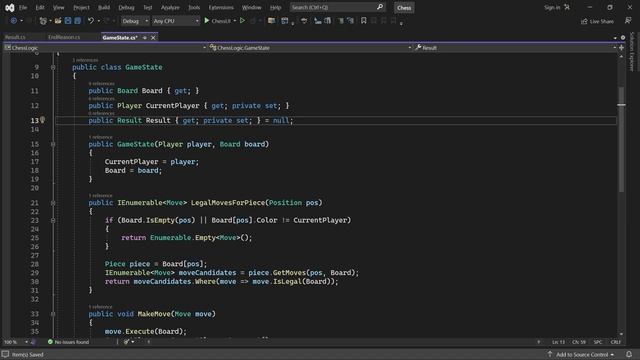The height and width of the screenshot is (360, 640).
Task: Open the Extensions menu
Action: (221, 7)
